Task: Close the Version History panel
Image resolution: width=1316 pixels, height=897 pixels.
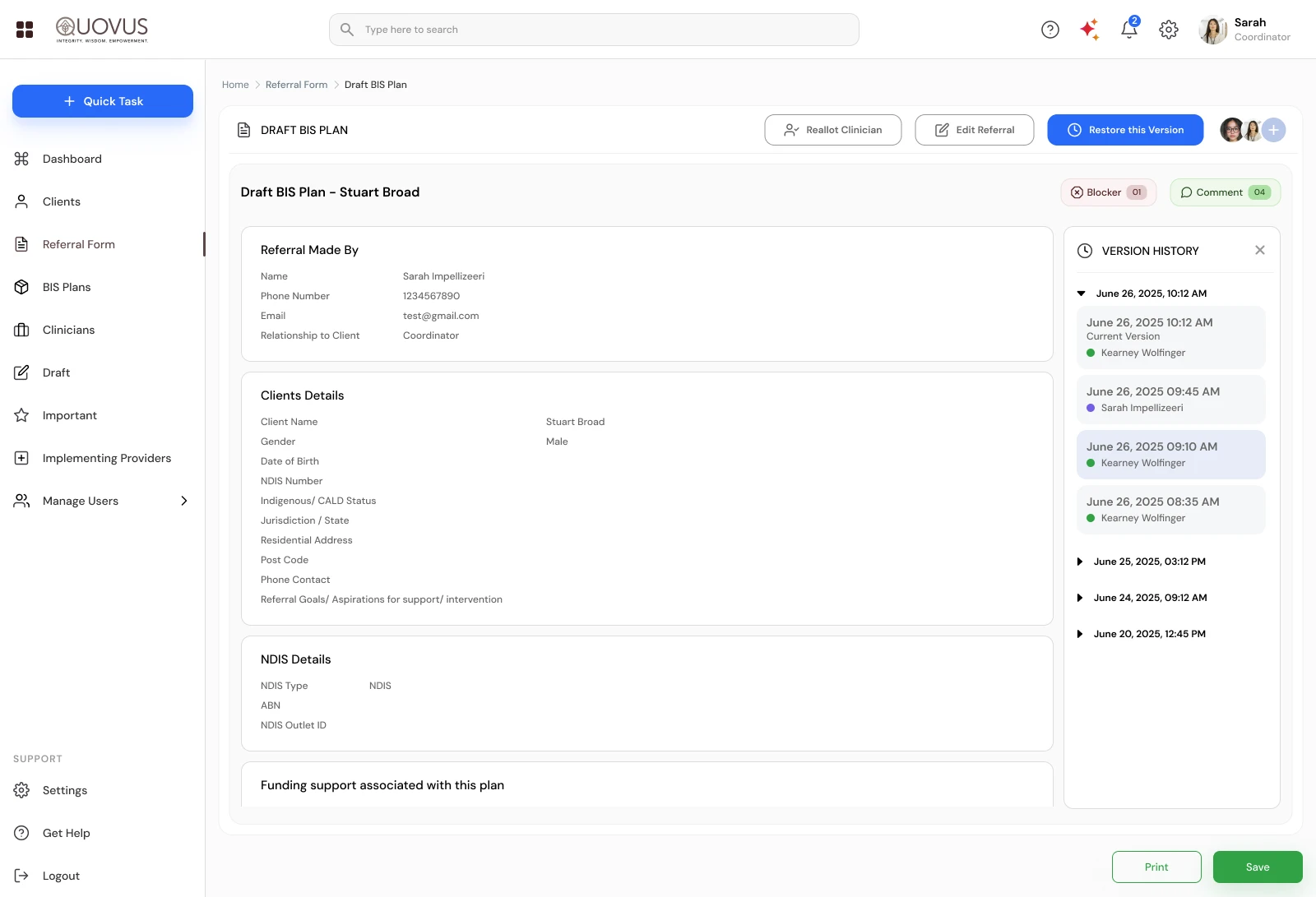Action: coord(1260,250)
